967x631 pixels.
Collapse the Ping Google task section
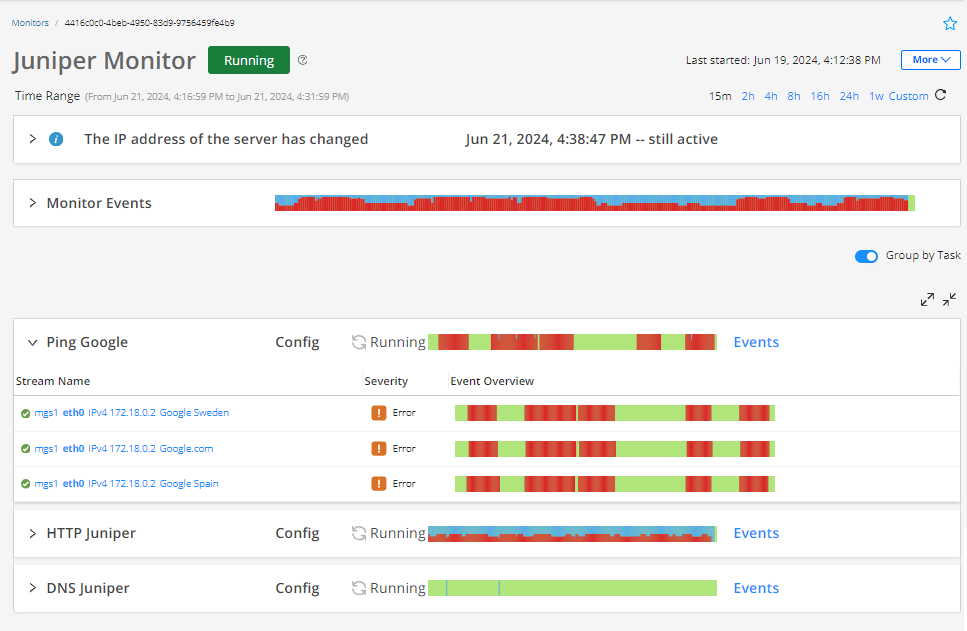click(31, 341)
